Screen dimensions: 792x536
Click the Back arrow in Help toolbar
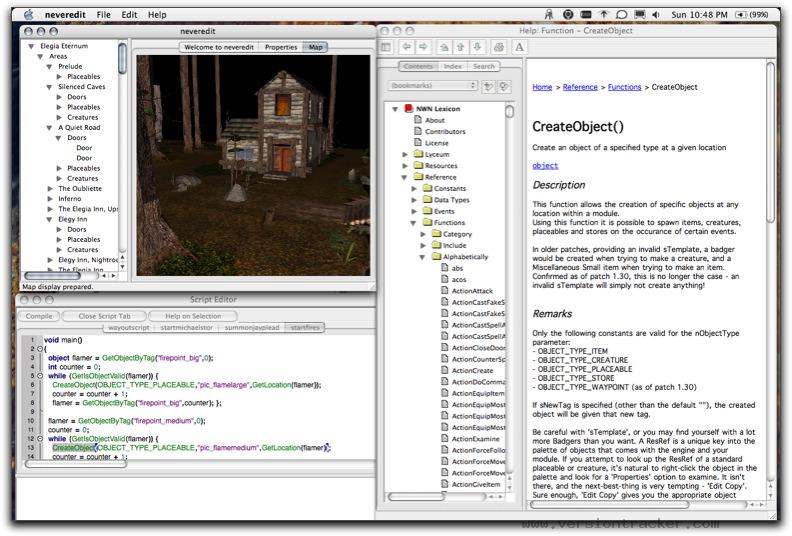[408, 46]
